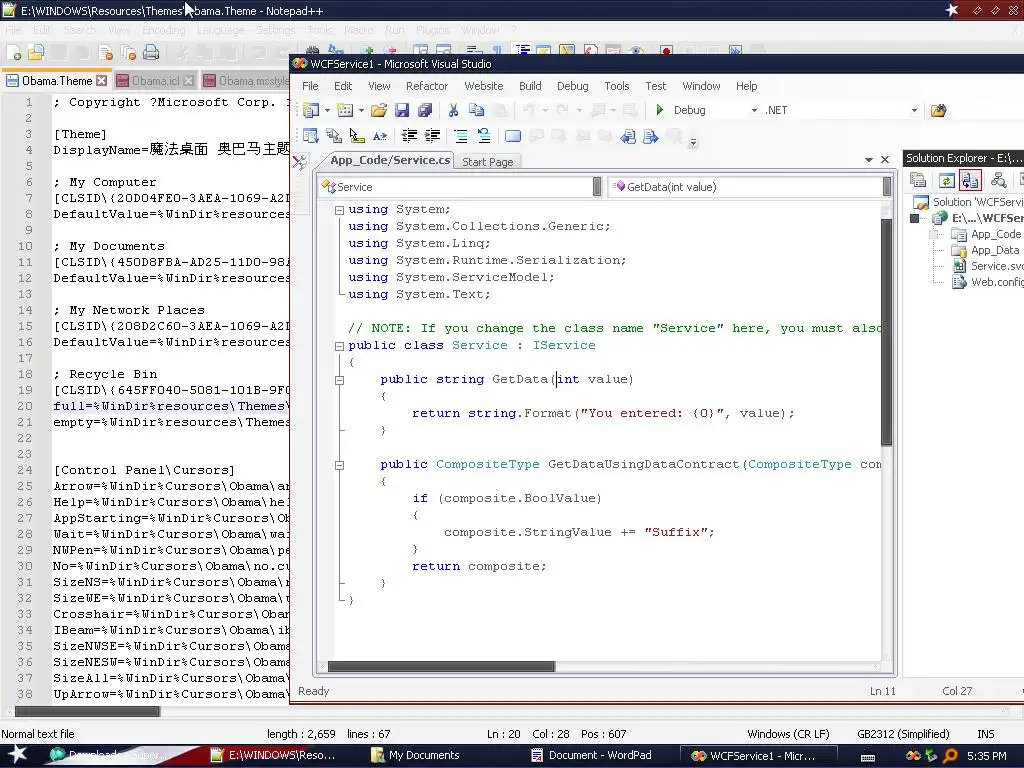Click Notepad++ New file icon
Image resolution: width=1024 pixels, height=768 pixels.
[x=14, y=53]
